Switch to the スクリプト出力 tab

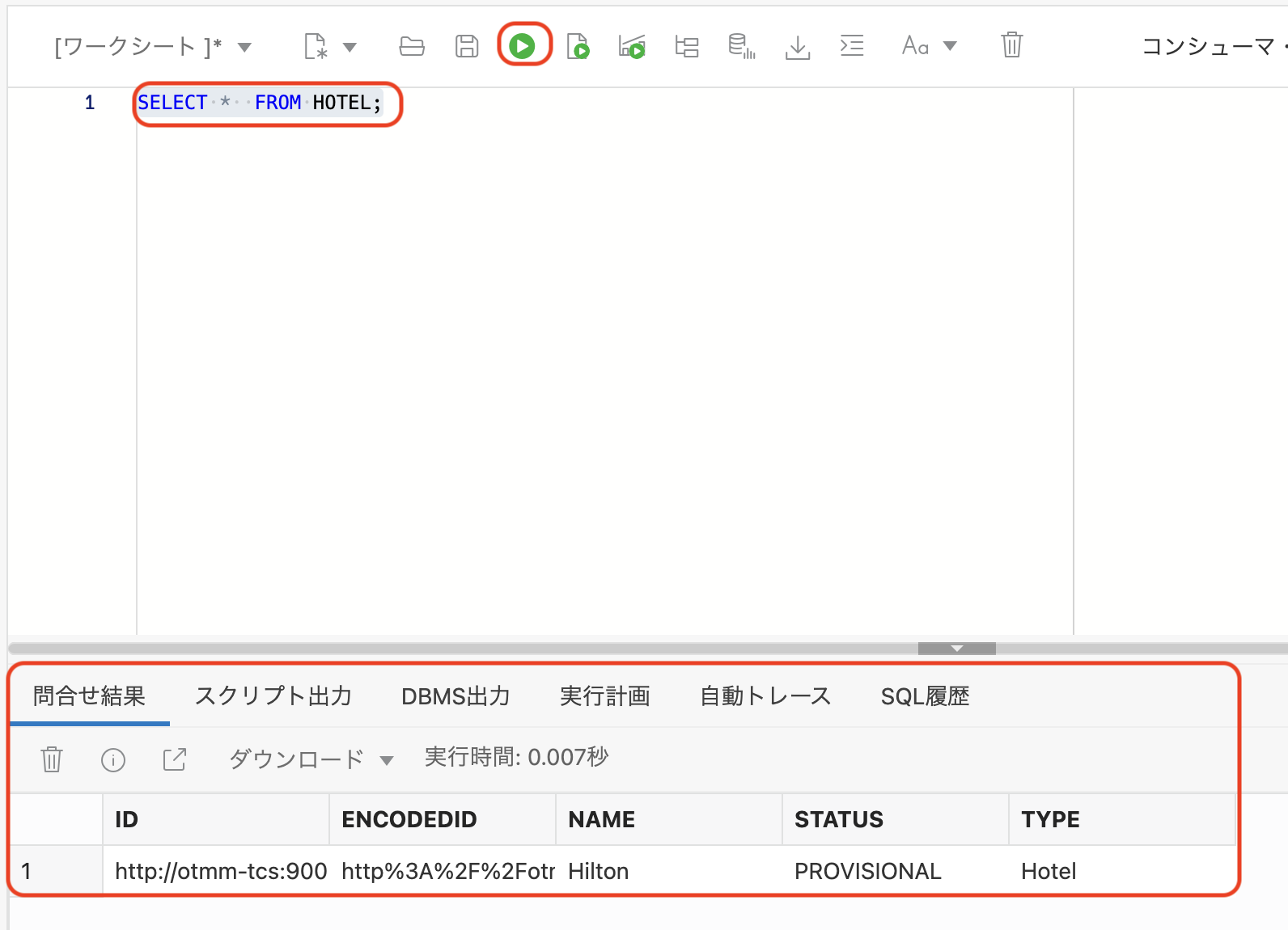click(x=273, y=695)
